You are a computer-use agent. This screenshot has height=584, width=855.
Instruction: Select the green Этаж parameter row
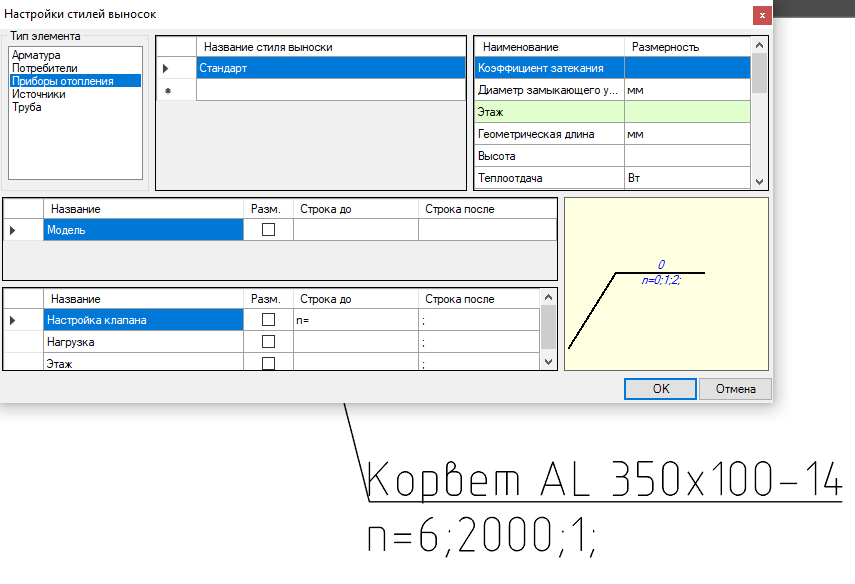[x=612, y=112]
